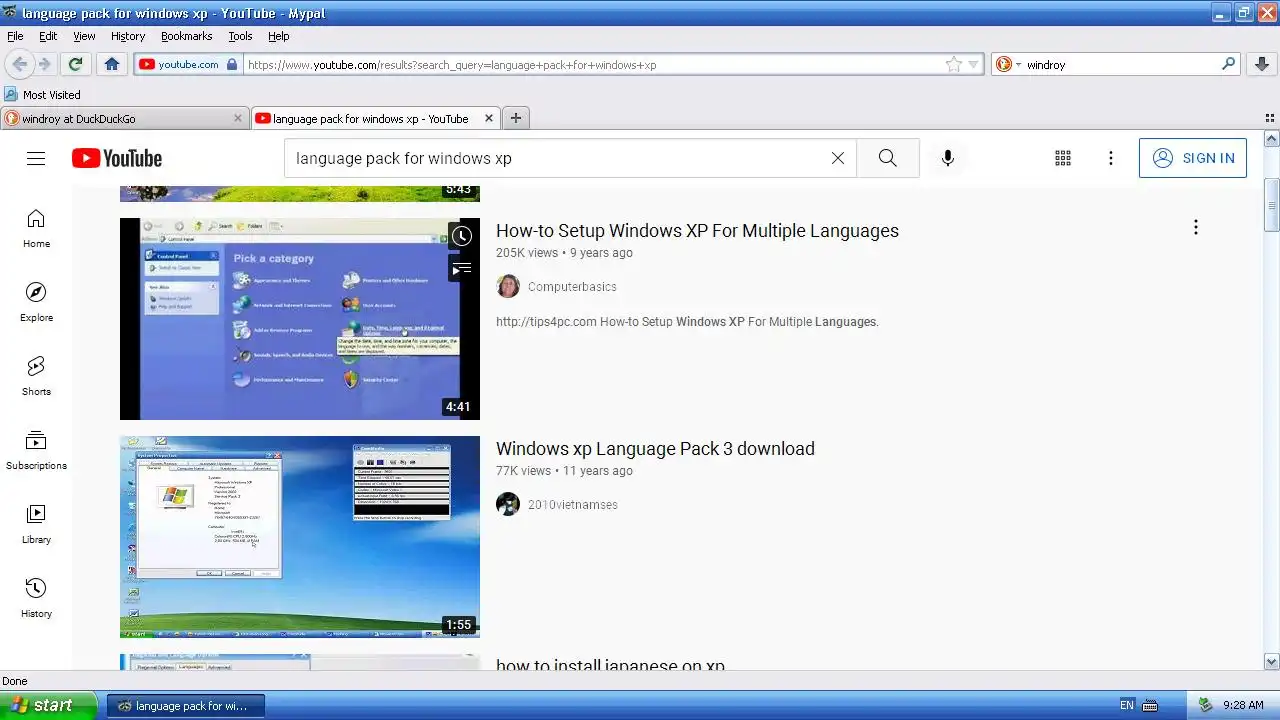Click the search go magnifier in browser search bar
This screenshot has width=1280, height=720.
(1229, 64)
